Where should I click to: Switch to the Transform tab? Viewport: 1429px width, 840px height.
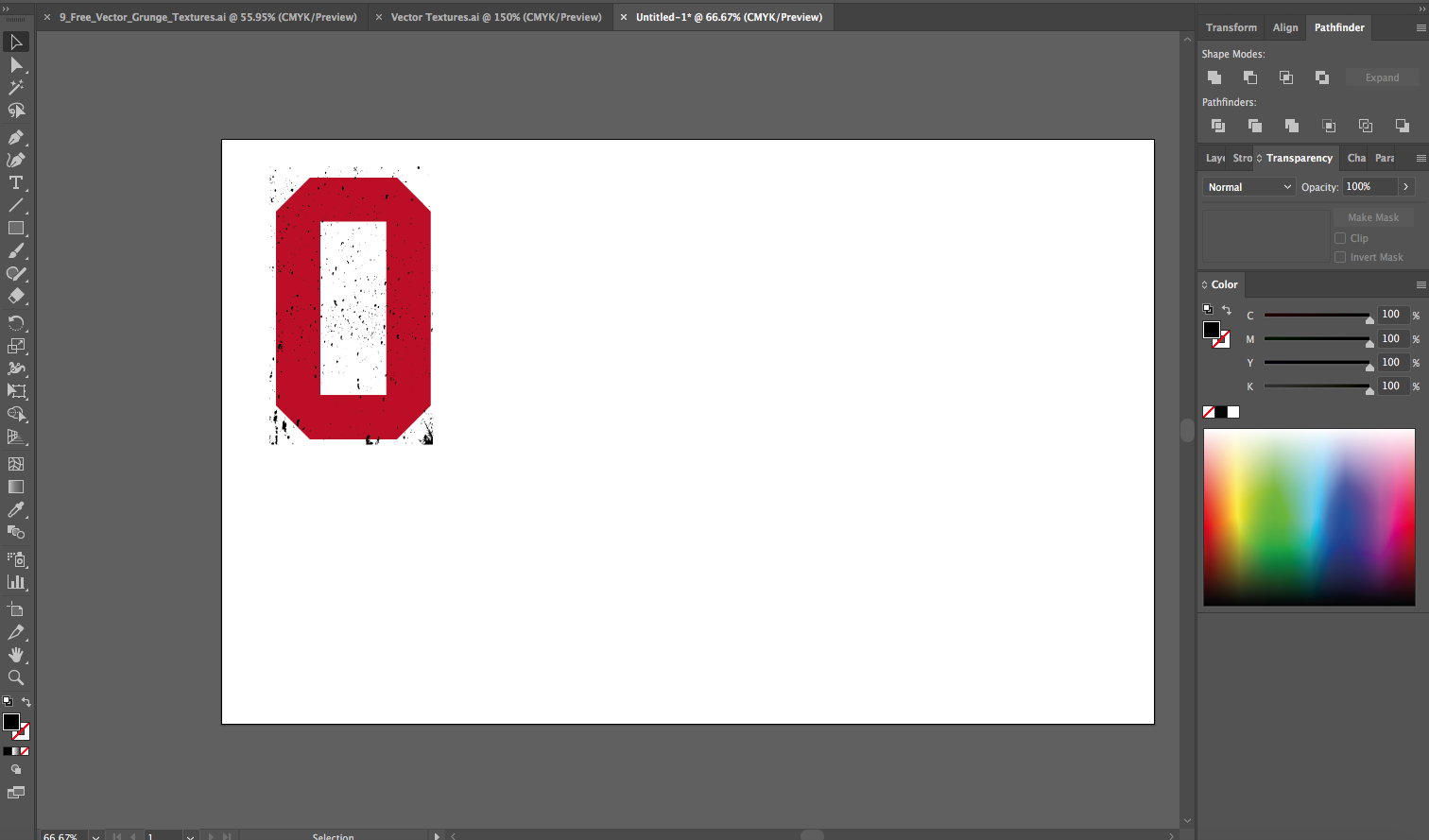pos(1231,27)
